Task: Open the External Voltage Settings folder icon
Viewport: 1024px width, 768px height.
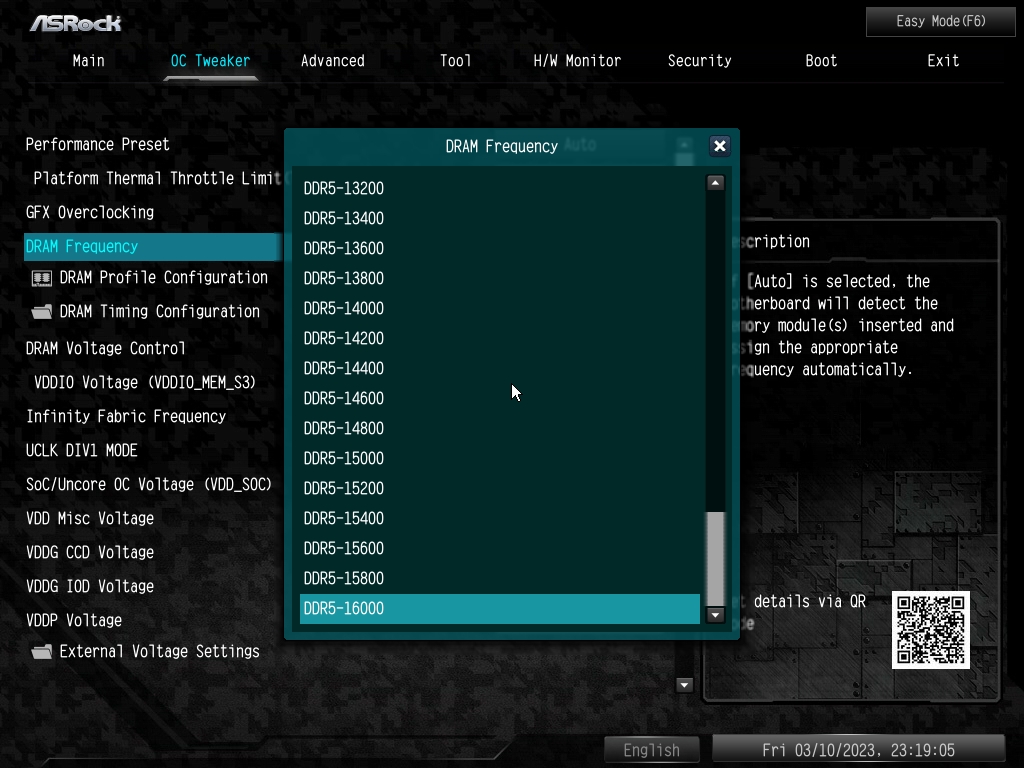Action: [x=42, y=652]
